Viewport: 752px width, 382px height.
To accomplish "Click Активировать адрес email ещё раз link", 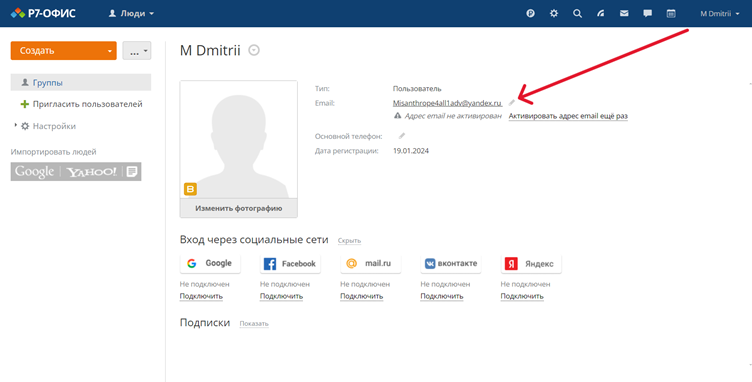I will click(568, 116).
